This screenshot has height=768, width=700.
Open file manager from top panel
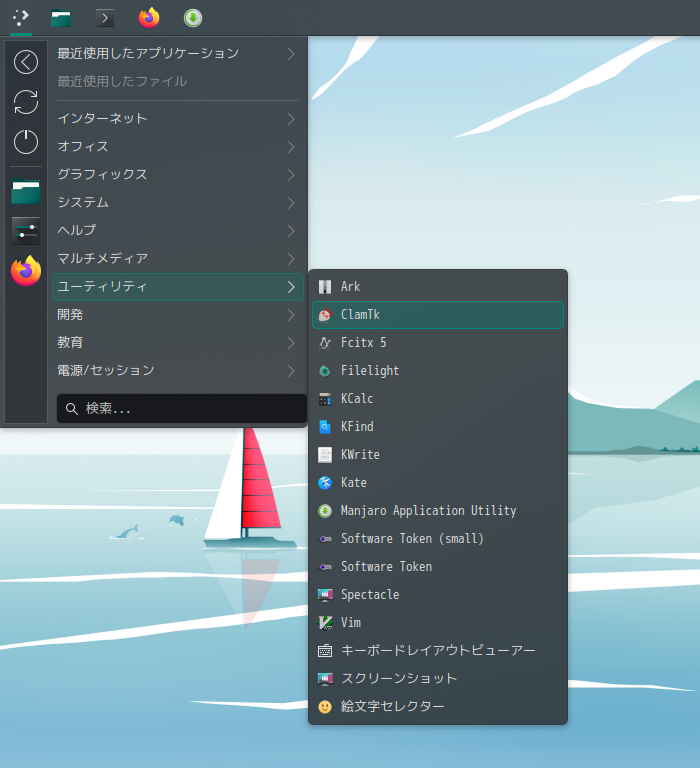pyautogui.click(x=61, y=18)
